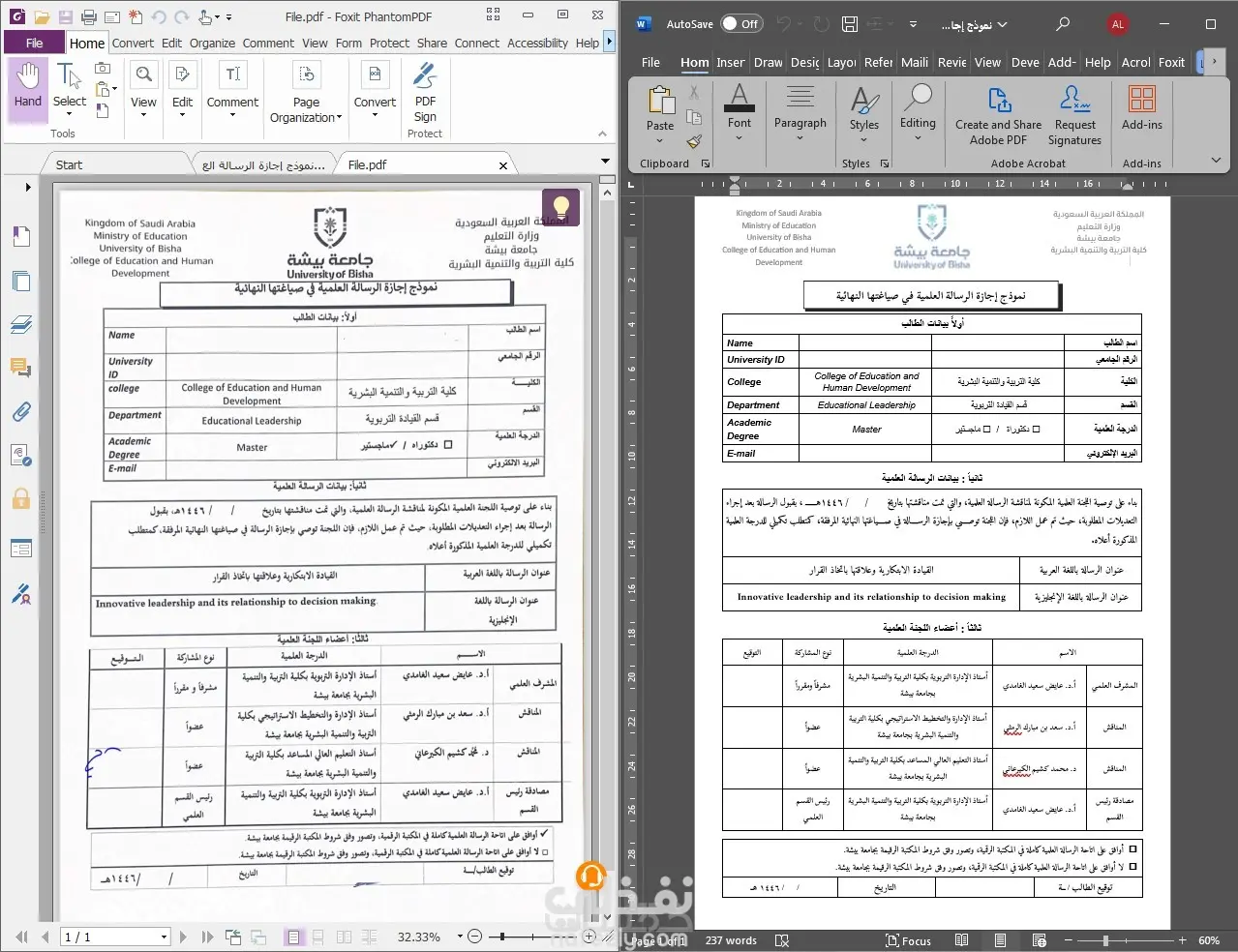This screenshot has width=1238, height=952.
Task: Open the Draw tab in Word
Action: coord(768,62)
